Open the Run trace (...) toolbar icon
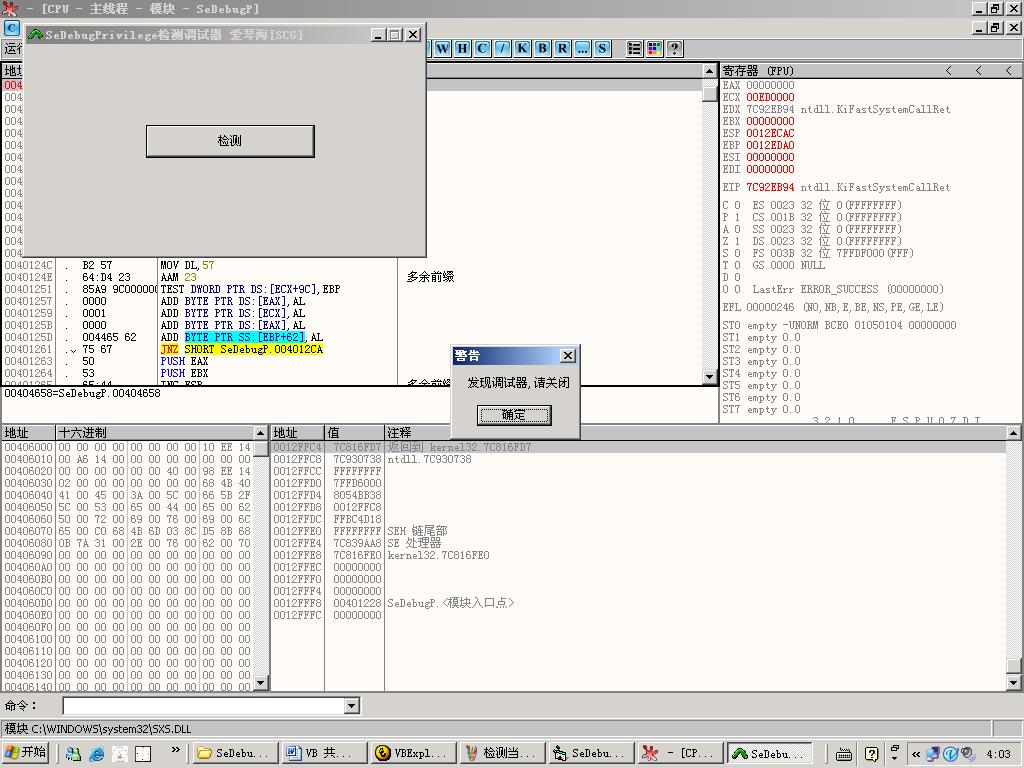Image resolution: width=1024 pixels, height=768 pixels. point(583,48)
